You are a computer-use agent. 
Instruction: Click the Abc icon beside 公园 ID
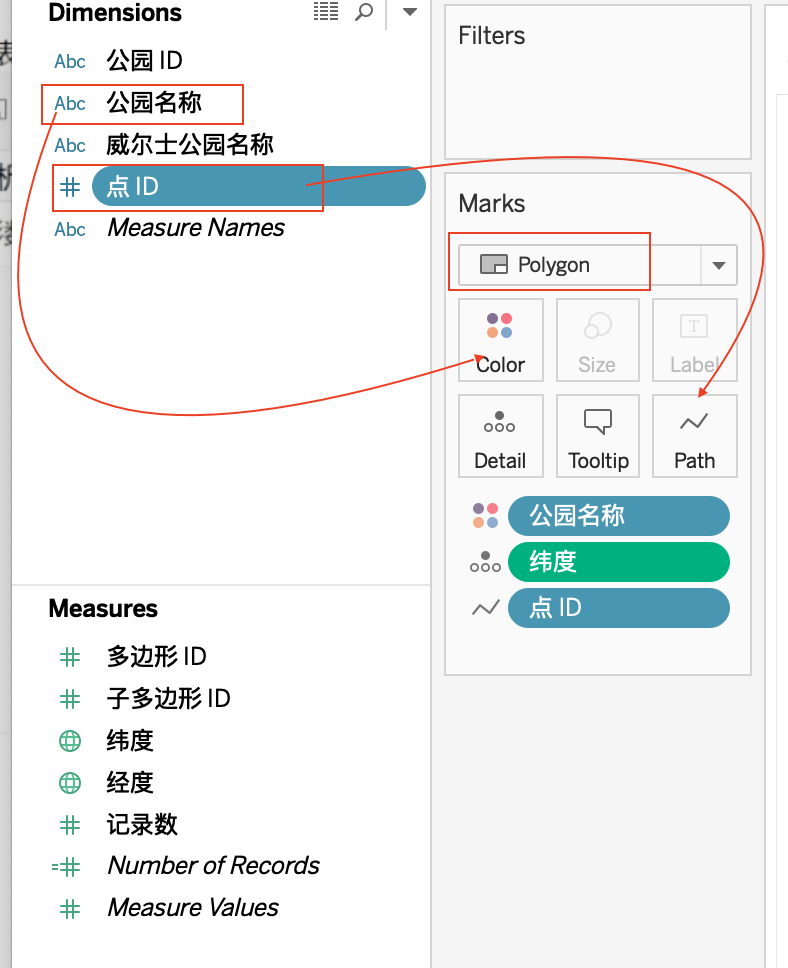[x=70, y=61]
